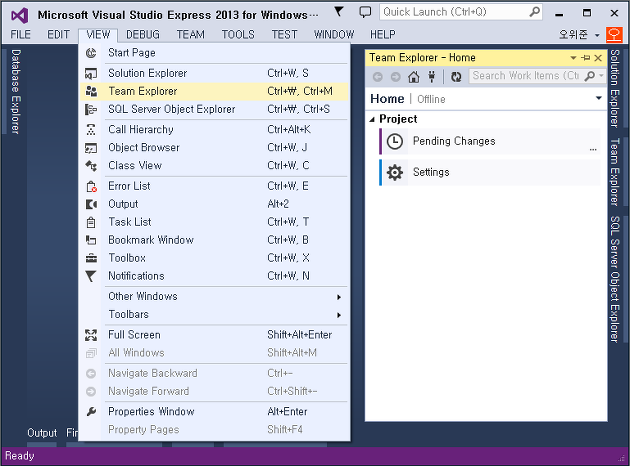Click the Toolbox menu icon

pos(91,258)
